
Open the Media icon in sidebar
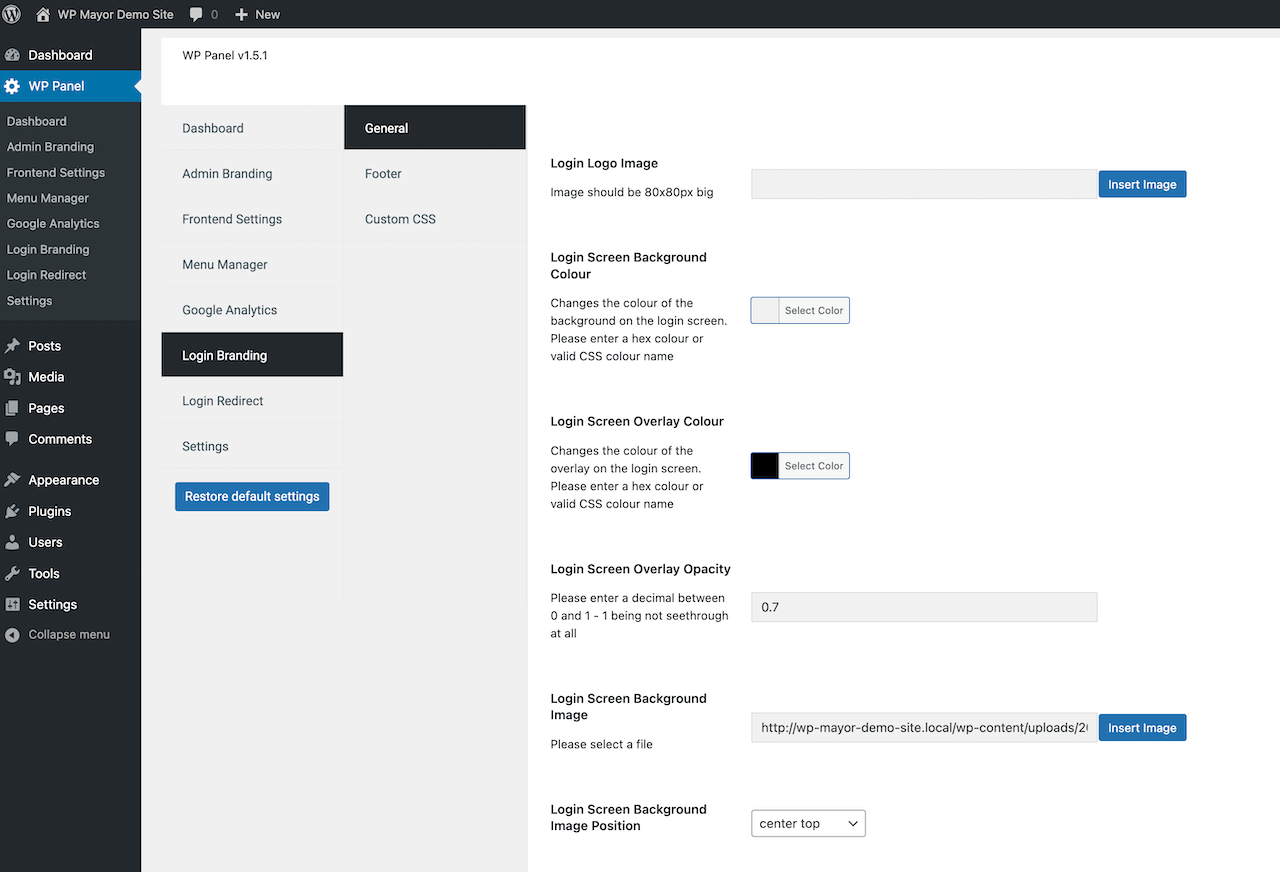point(12,377)
